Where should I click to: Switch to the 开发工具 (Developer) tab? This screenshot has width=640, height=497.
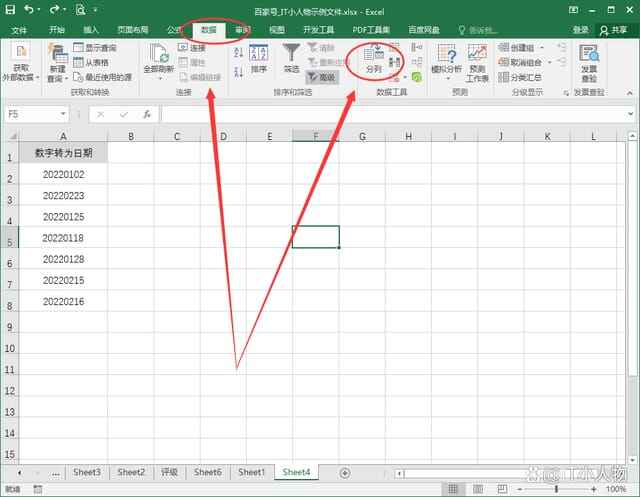[318, 30]
